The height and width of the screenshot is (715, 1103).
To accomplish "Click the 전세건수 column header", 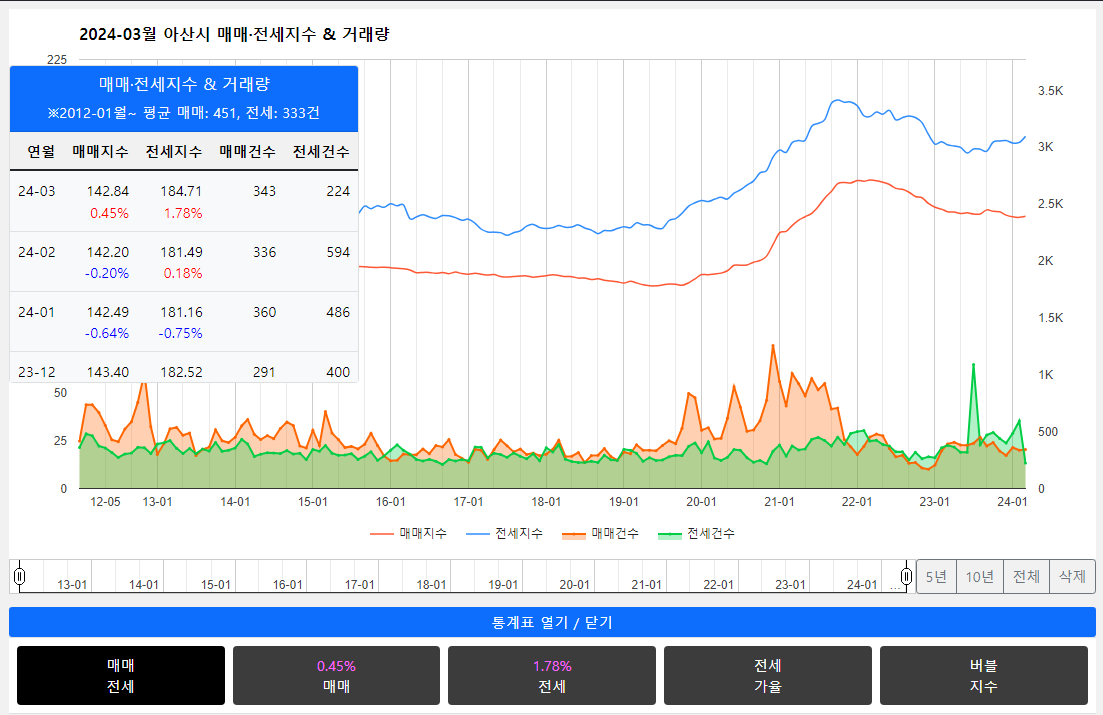I will click(321, 151).
